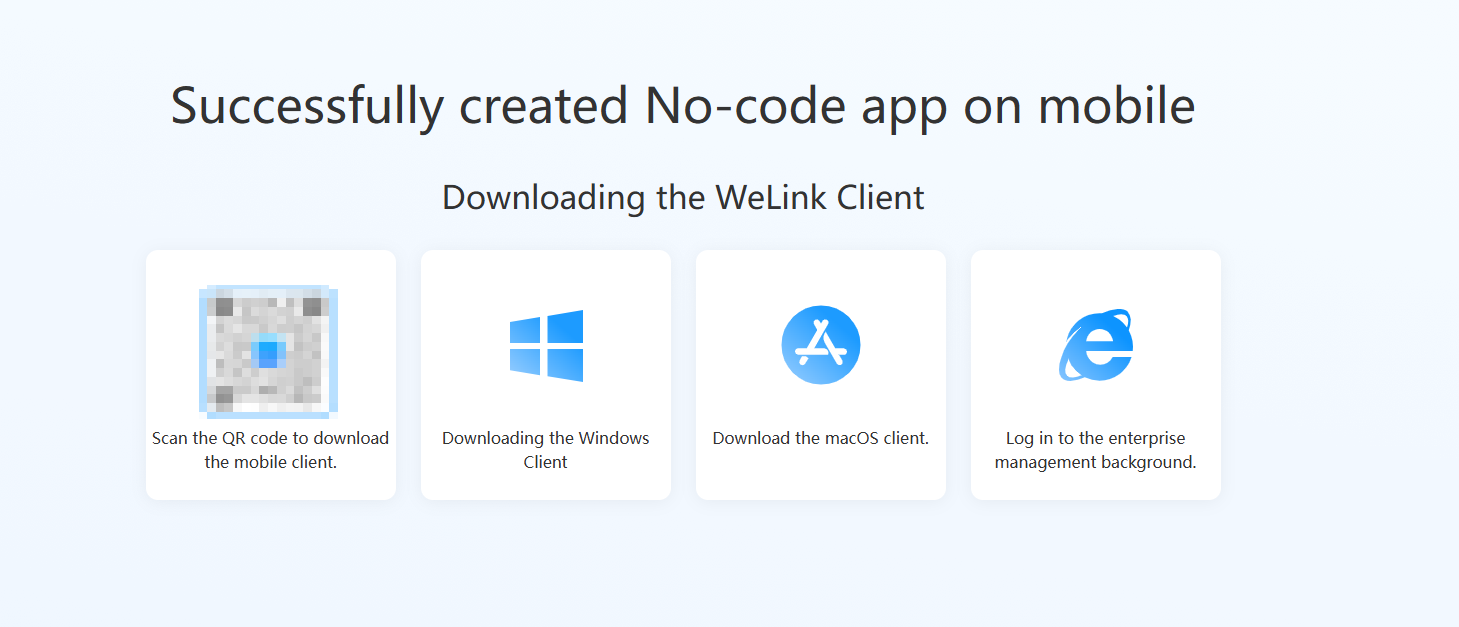Click 'Successfully created No-code app on mobile' title

tap(683, 105)
